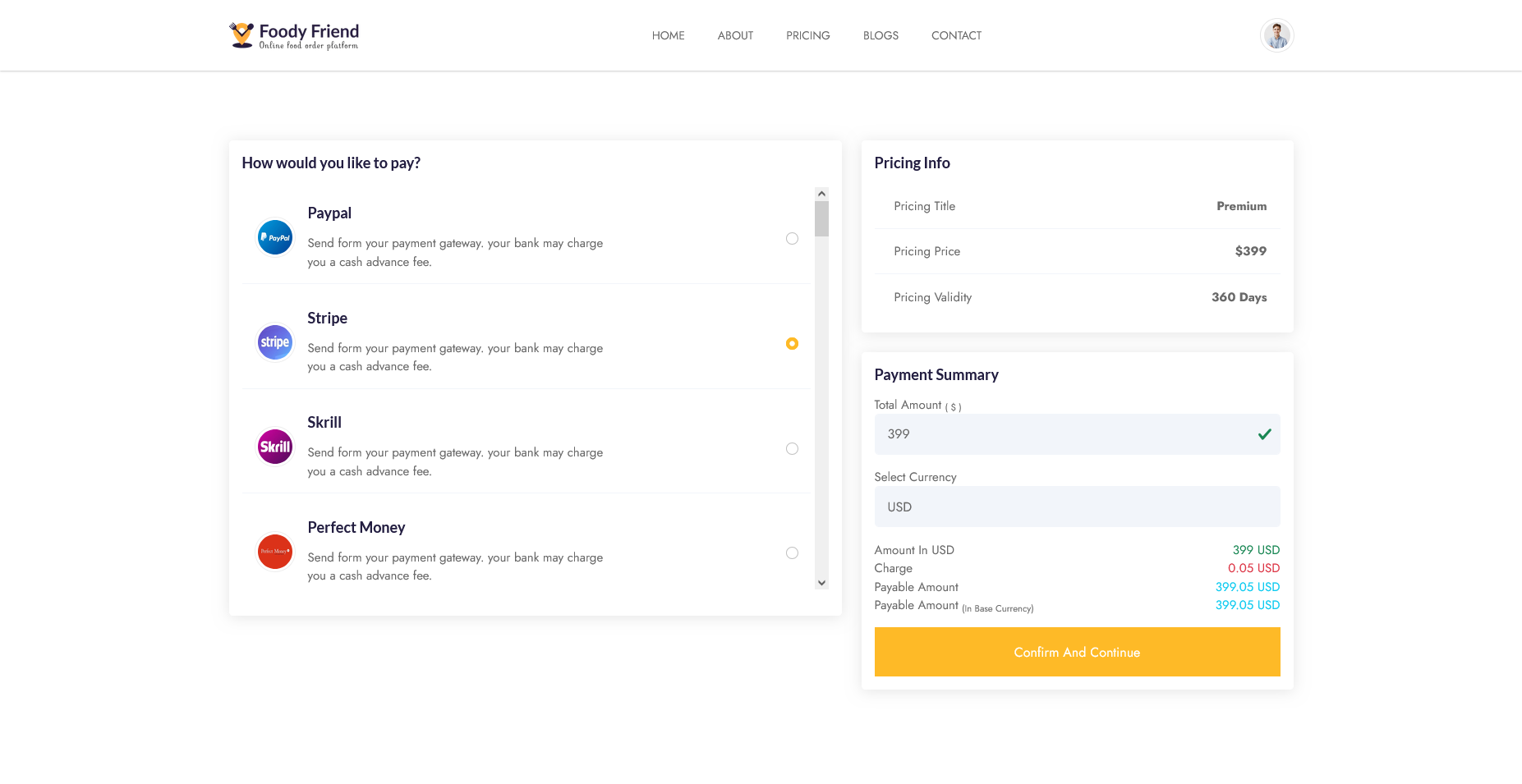Screen dimensions: 1522x784
Task: Click the Payment Summary heading
Action: 936,375
